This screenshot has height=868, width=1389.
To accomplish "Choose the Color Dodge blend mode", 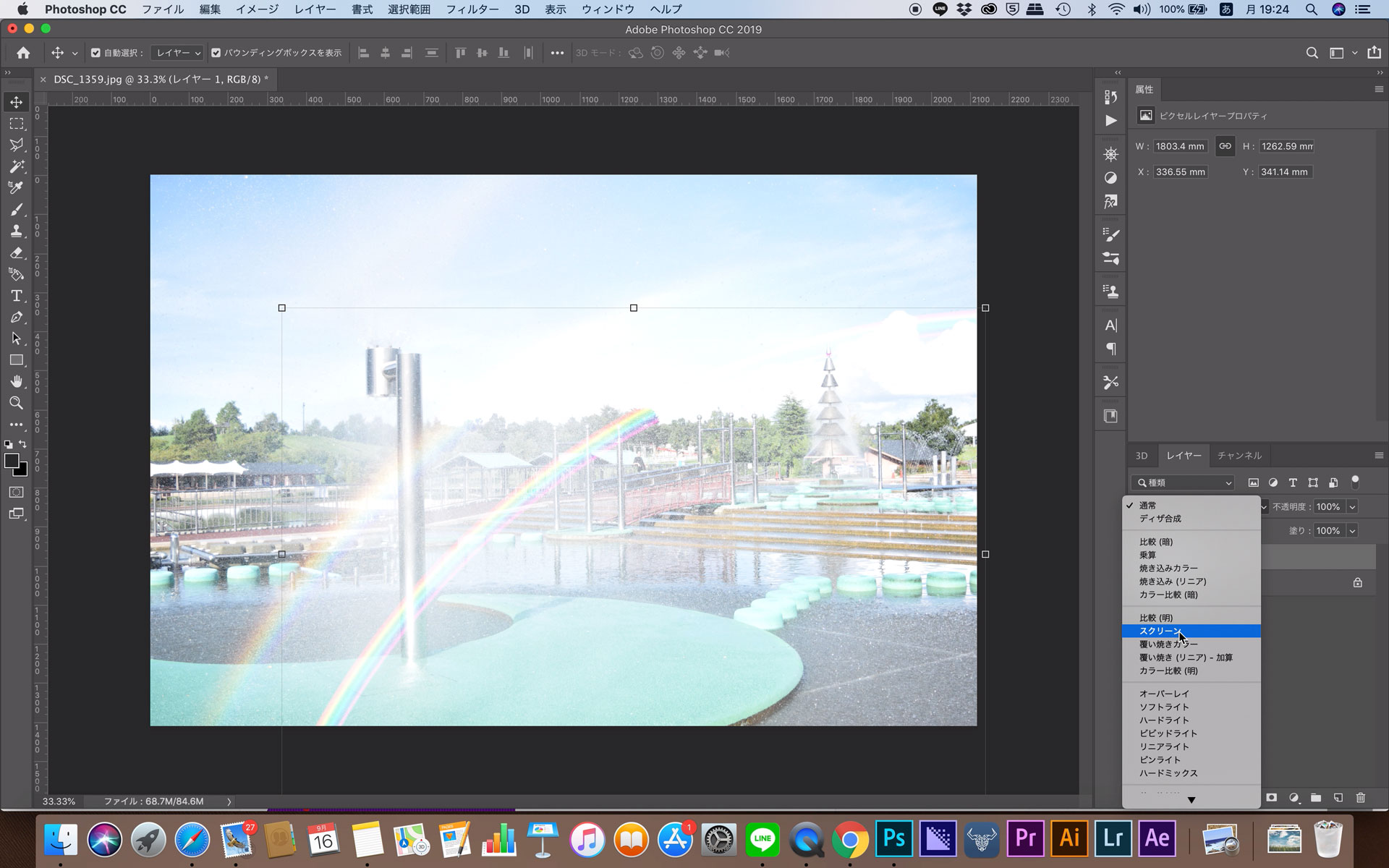I will 1191,644.
